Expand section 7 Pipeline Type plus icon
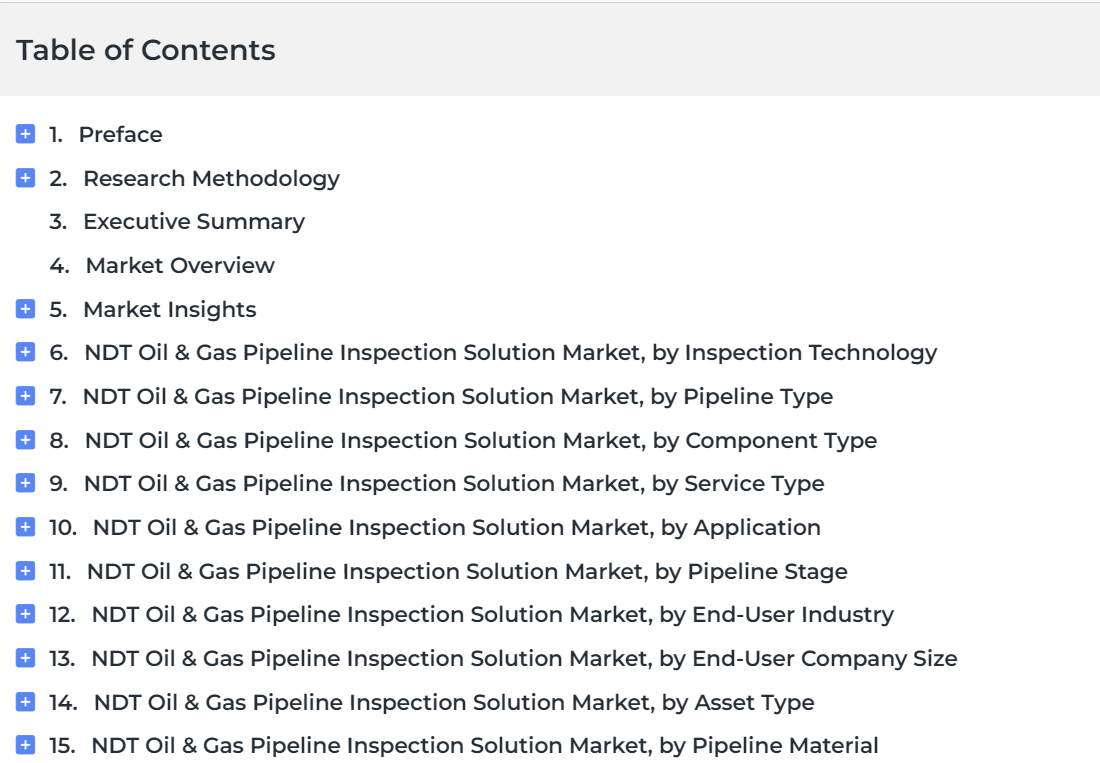 pos(25,396)
